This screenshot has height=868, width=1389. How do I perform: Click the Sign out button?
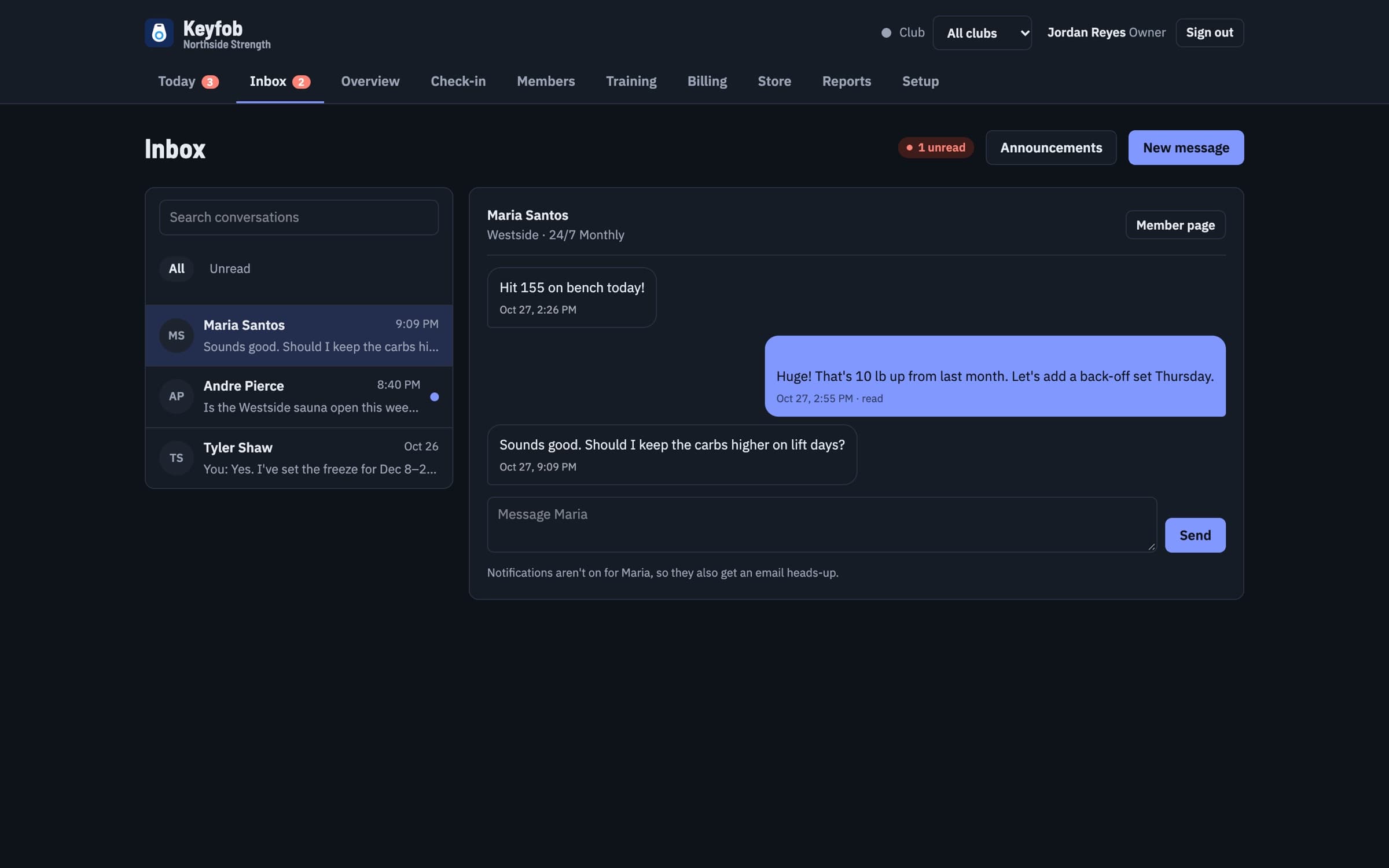coord(1210,33)
